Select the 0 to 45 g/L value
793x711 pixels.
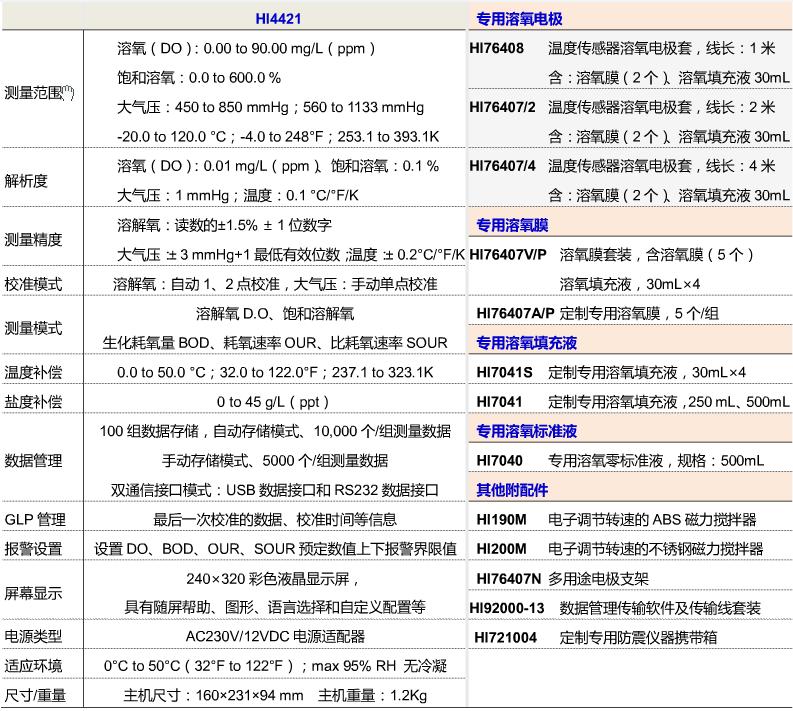[x=273, y=402]
